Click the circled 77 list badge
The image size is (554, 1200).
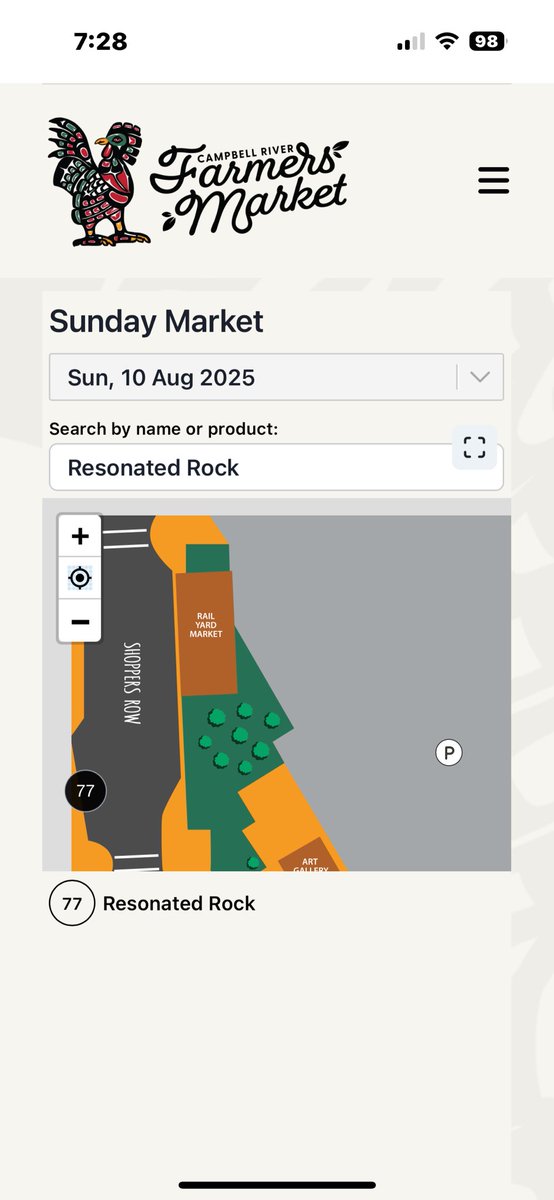click(x=72, y=903)
